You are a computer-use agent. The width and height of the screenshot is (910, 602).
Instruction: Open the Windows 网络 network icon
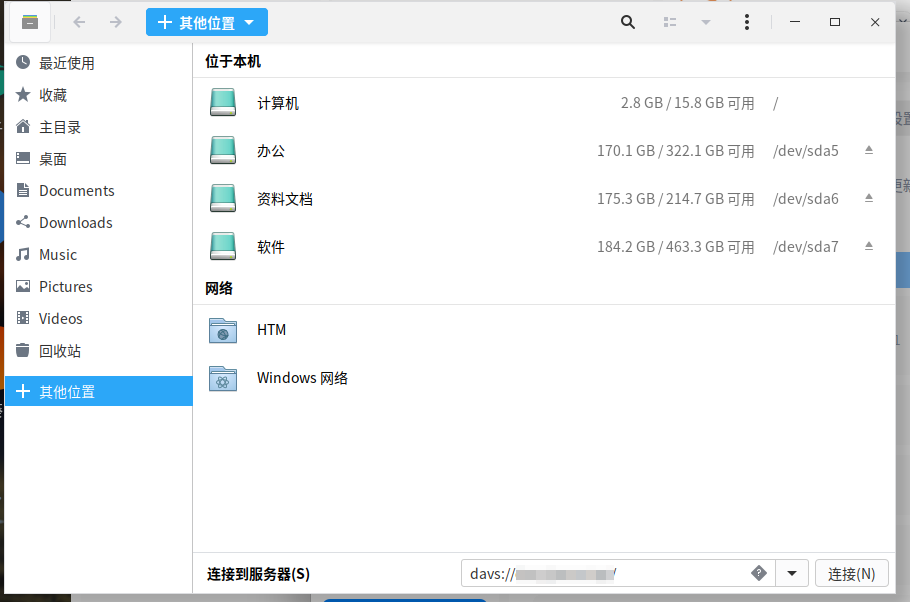click(222, 377)
